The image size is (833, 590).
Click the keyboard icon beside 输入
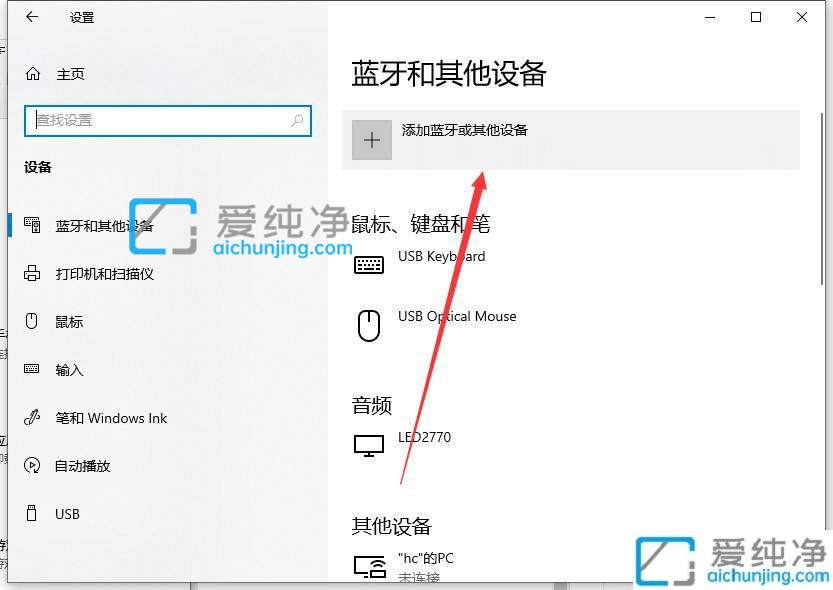[x=33, y=369]
